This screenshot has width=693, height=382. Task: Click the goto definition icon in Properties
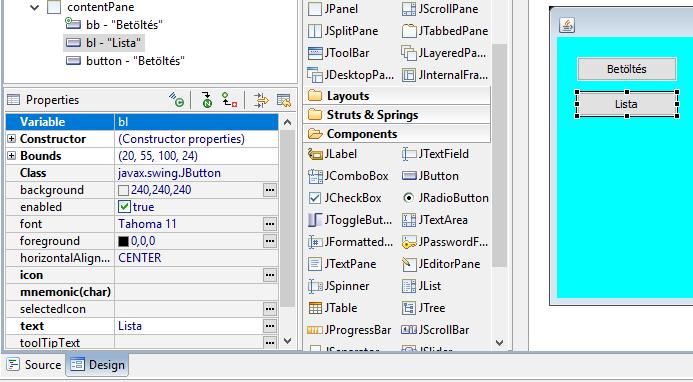click(x=206, y=100)
